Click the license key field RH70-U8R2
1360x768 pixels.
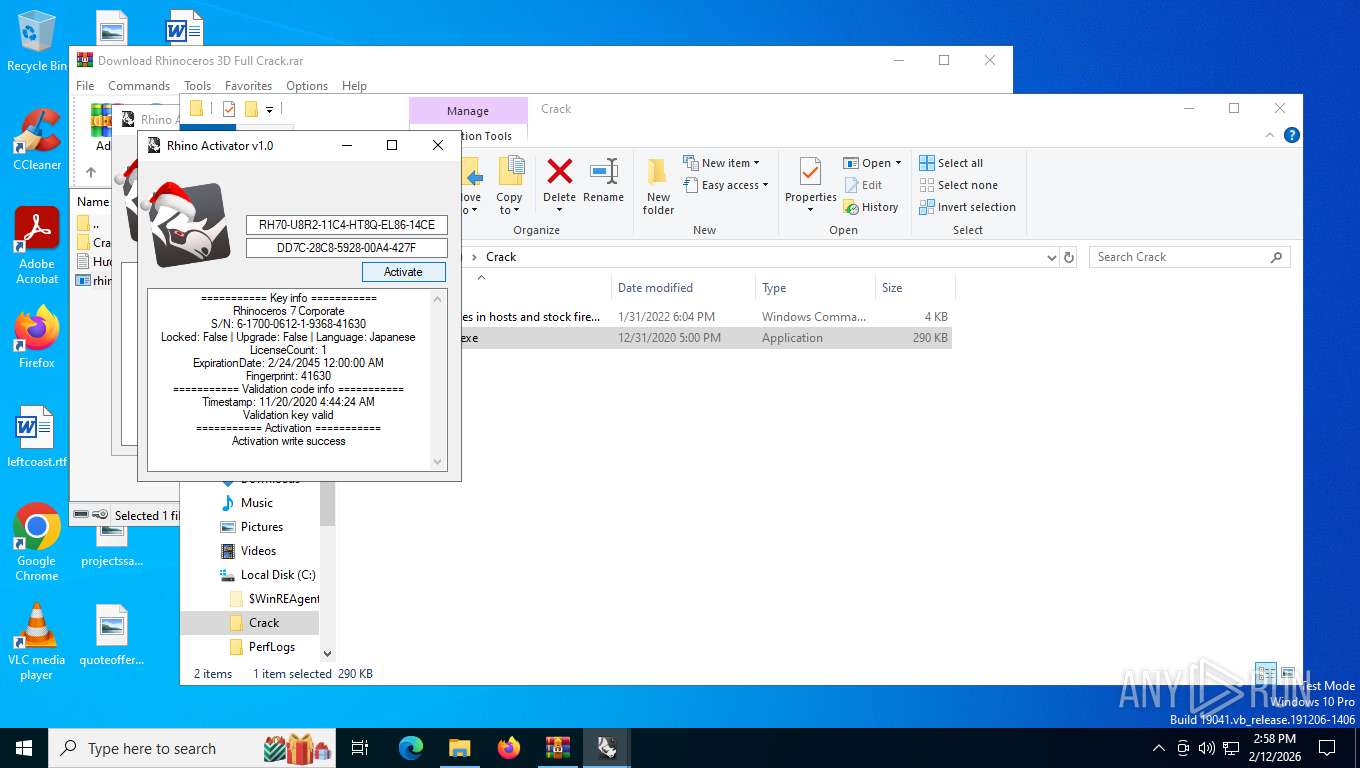point(347,225)
